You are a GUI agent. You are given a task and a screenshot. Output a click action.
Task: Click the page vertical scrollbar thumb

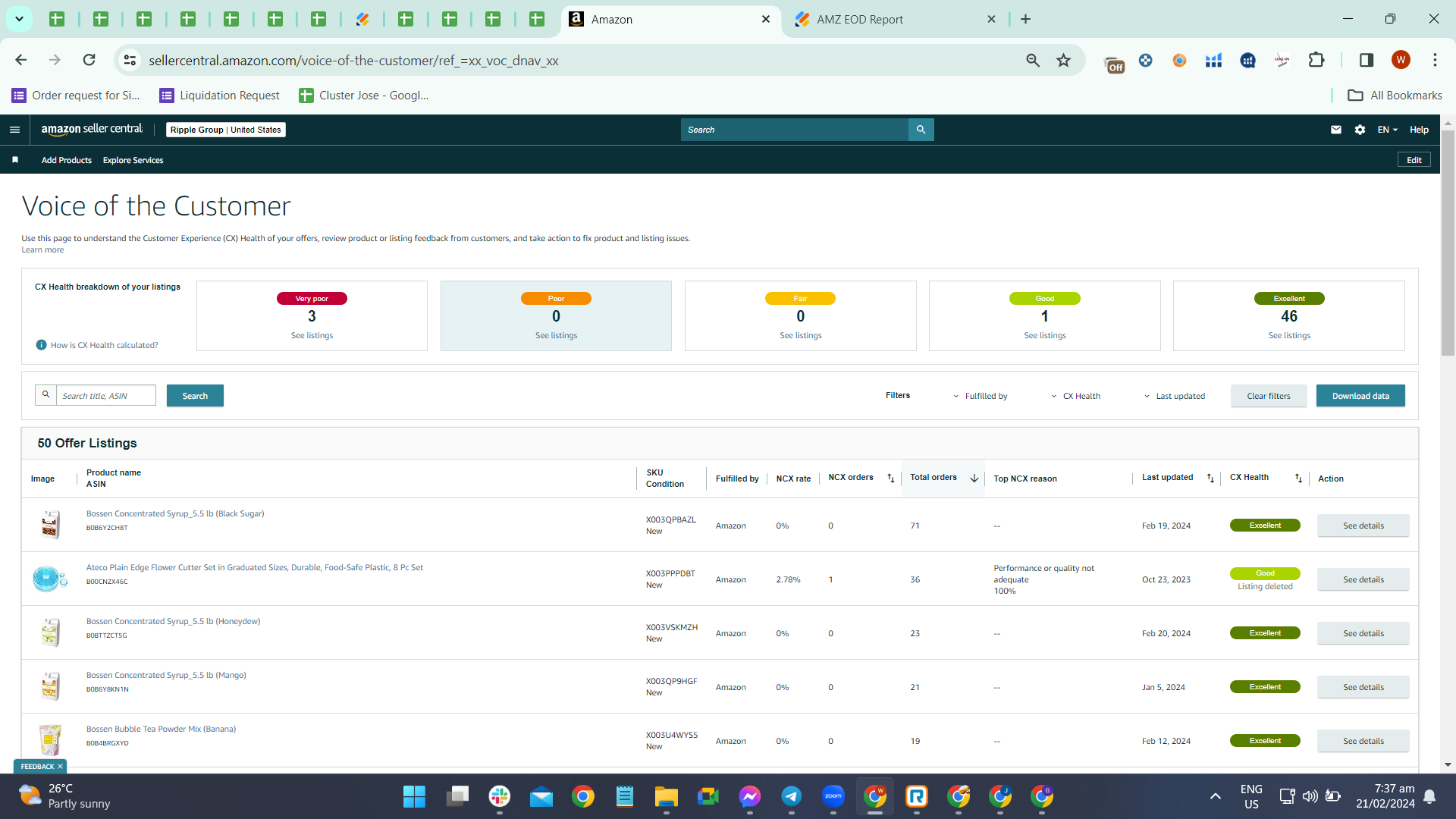[1448, 243]
